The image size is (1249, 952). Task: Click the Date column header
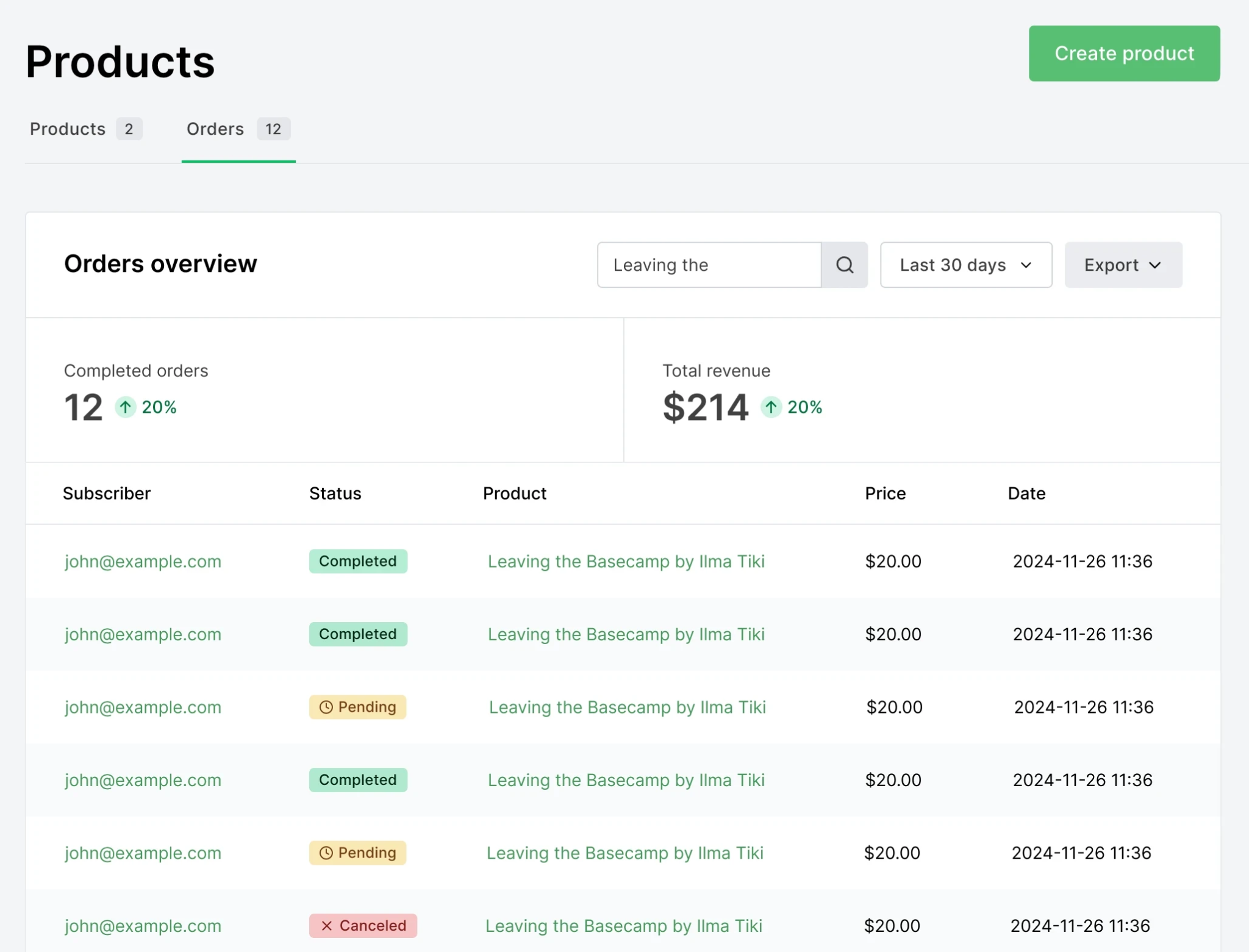point(1026,493)
